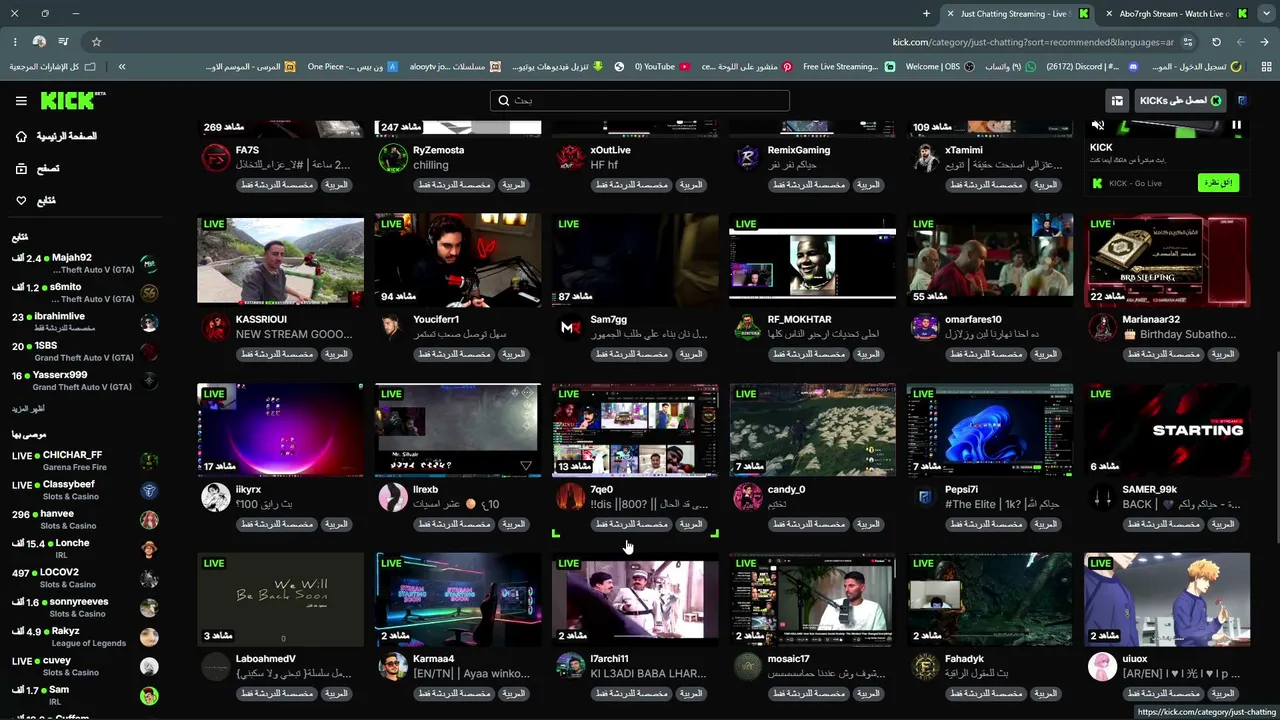
Task: Open the site info icon in address bar
Action: (x=1188, y=42)
